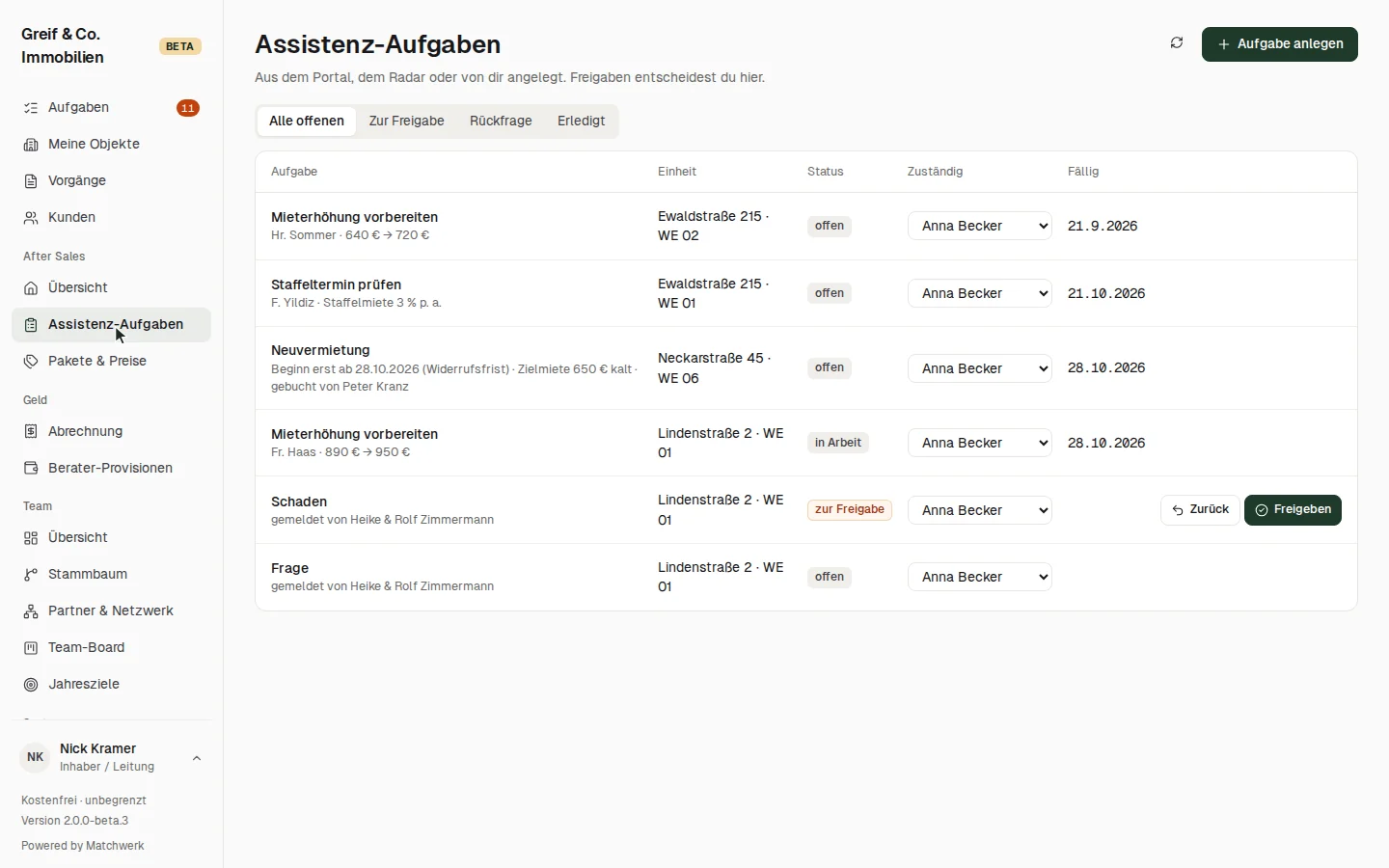Open assignee dropdown for Frage task
The height and width of the screenshot is (868, 1389).
980,577
